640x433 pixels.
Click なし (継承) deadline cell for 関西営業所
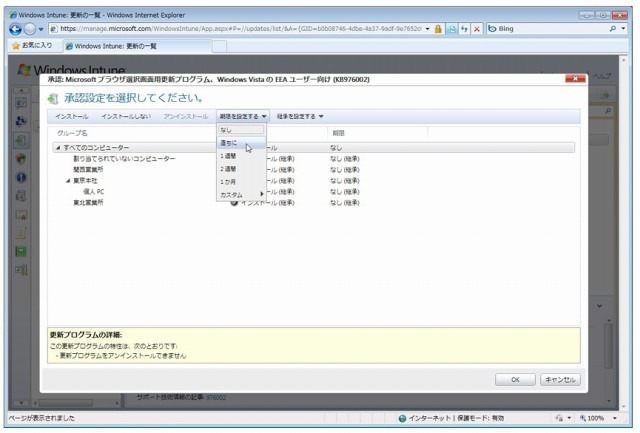tap(344, 169)
